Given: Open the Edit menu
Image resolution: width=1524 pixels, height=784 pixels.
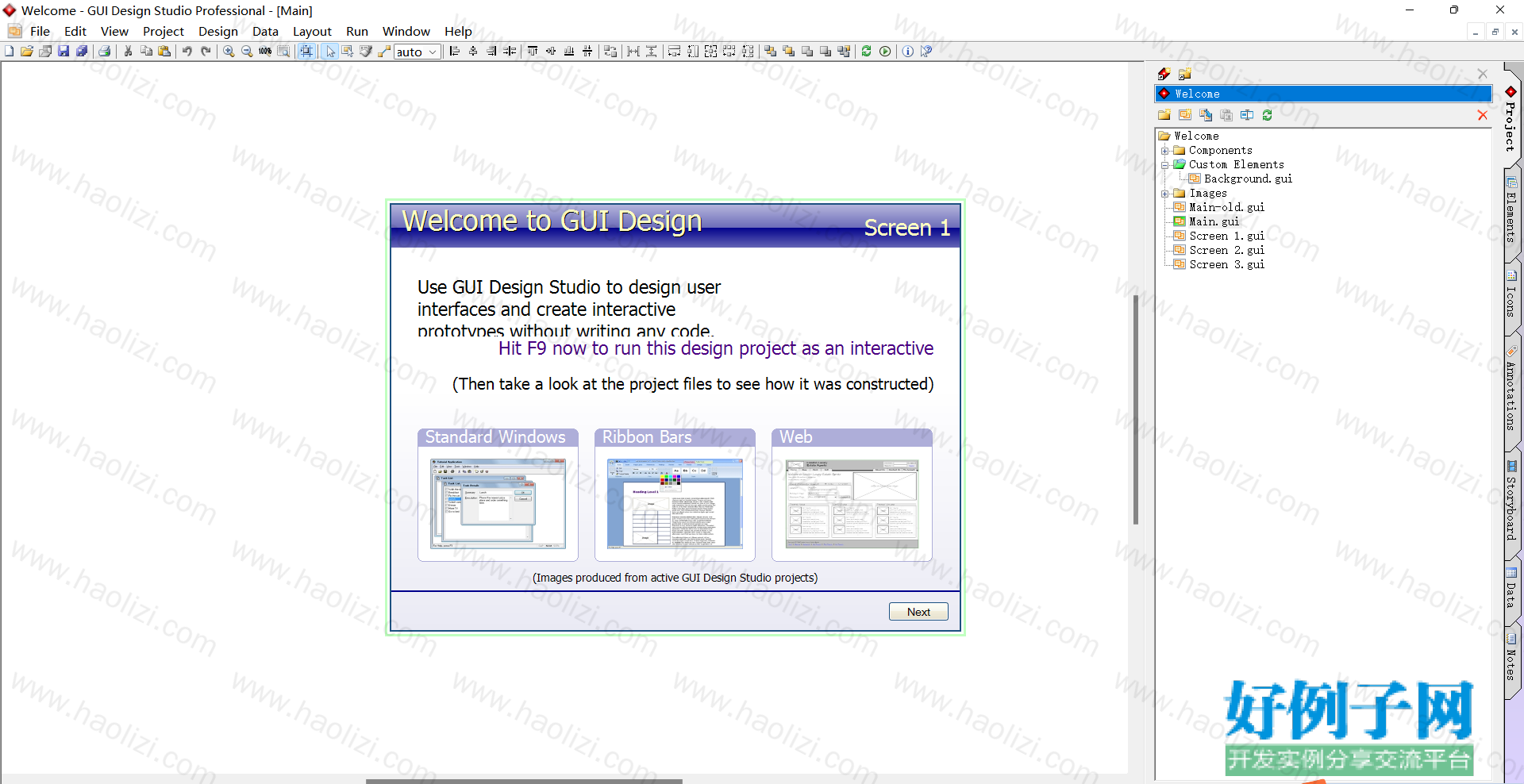Looking at the screenshot, I should coord(75,31).
